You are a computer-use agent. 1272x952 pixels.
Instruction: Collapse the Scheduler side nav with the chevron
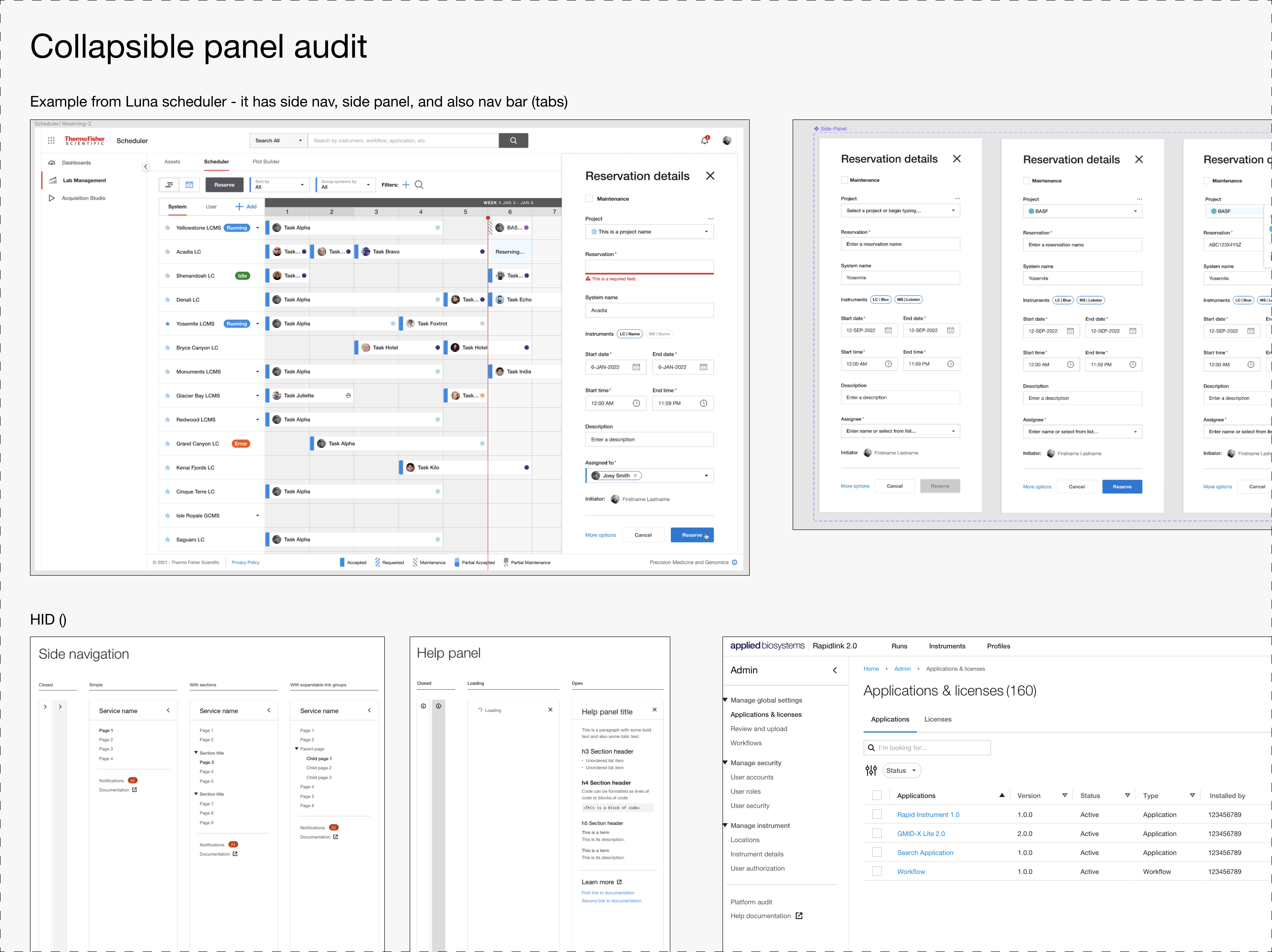(146, 167)
